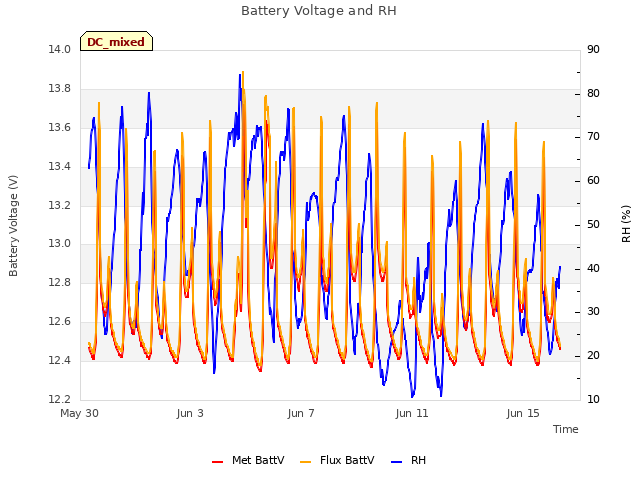The width and height of the screenshot is (640, 480).
Task: Click the blue RH legend swatch
Action: (x=396, y=462)
